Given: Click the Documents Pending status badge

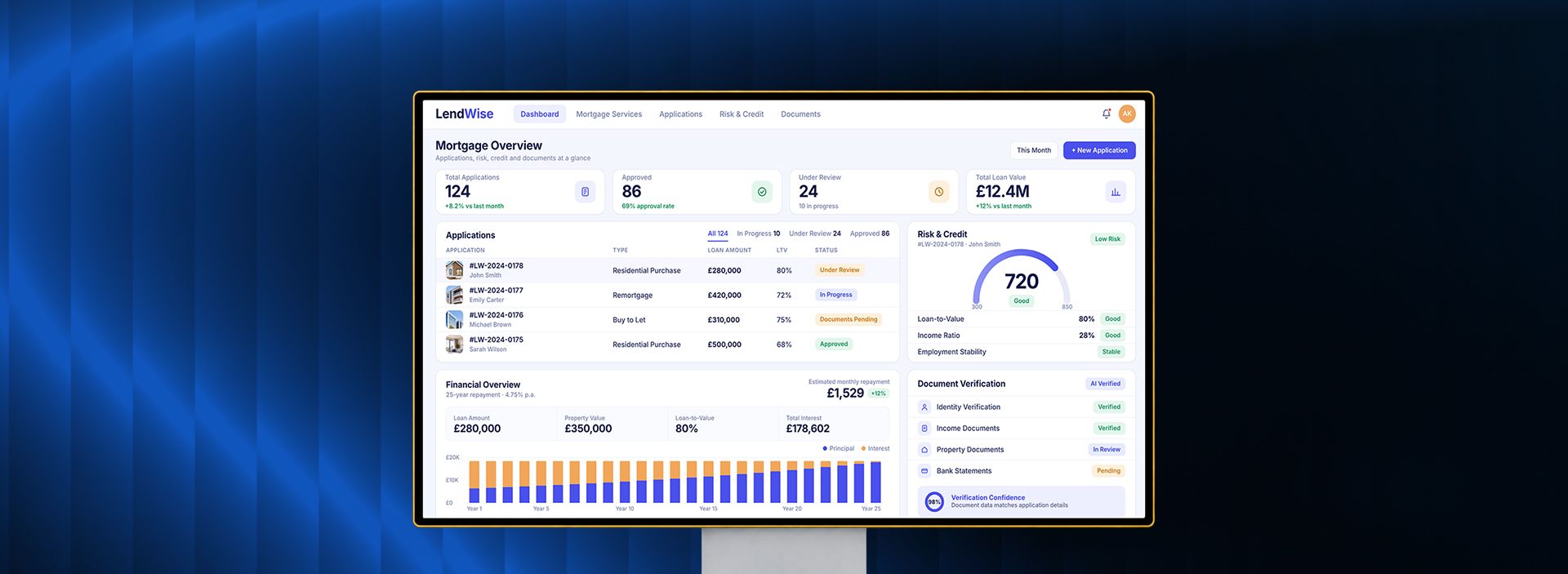Looking at the screenshot, I should click(x=849, y=319).
